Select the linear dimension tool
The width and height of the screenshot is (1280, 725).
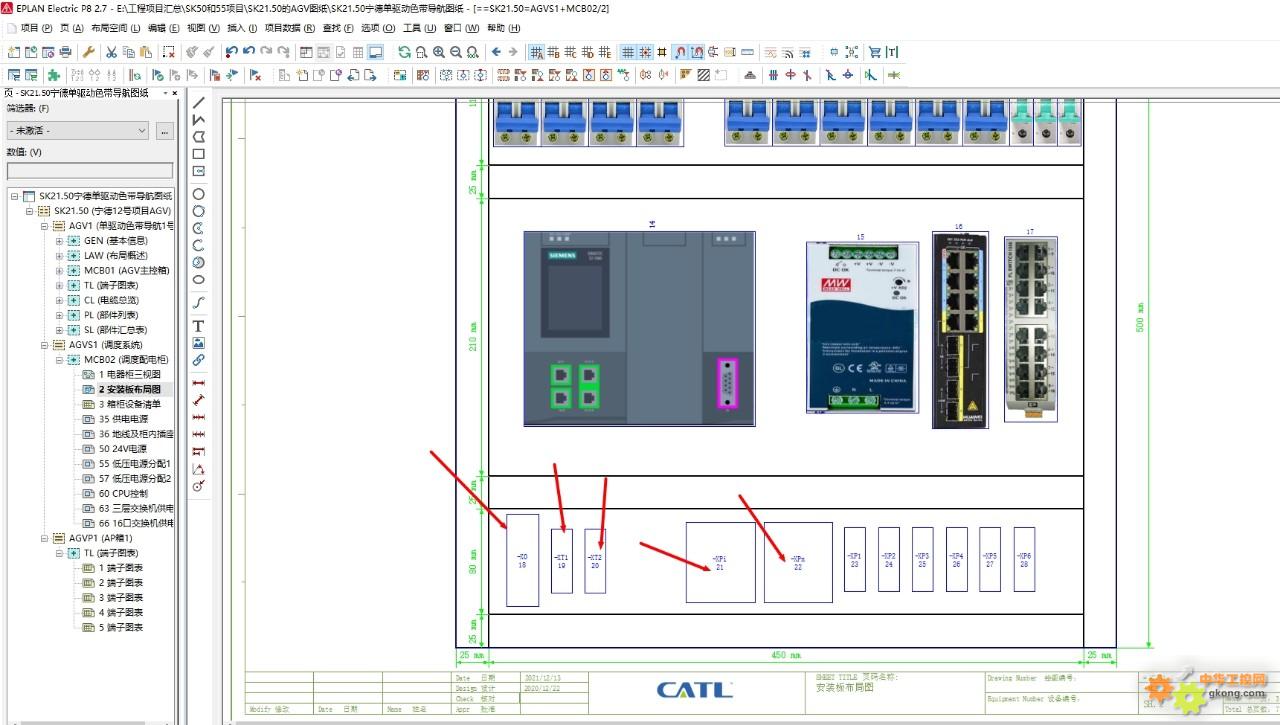coord(199,383)
